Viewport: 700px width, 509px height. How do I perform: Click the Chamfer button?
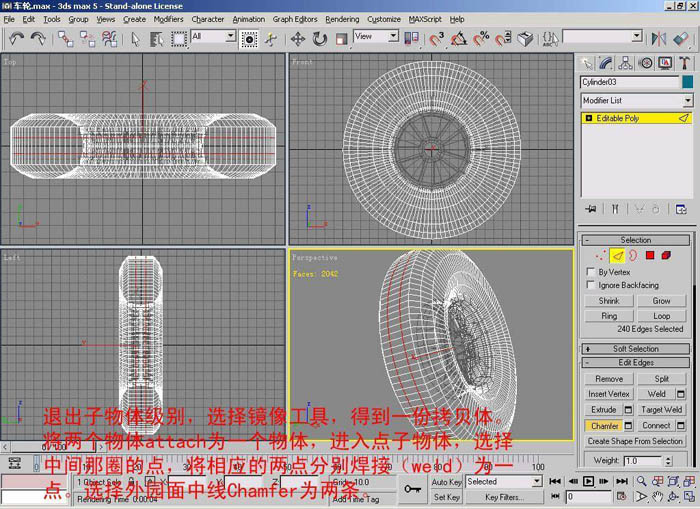pos(604,426)
